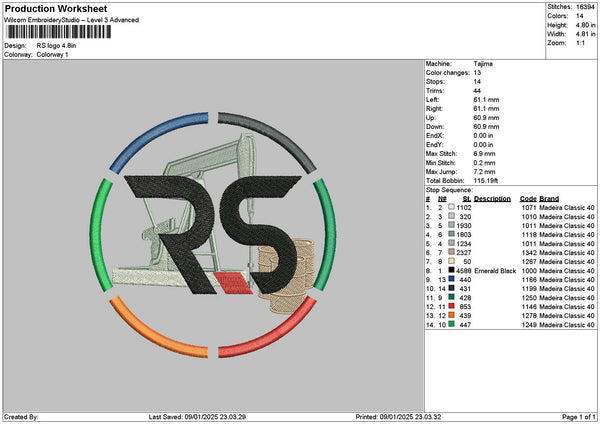Click the 'Last Saved: 09/01/2025 23.03.29' footer text
Viewport: 600px width, 424px height.
[x=197, y=417]
